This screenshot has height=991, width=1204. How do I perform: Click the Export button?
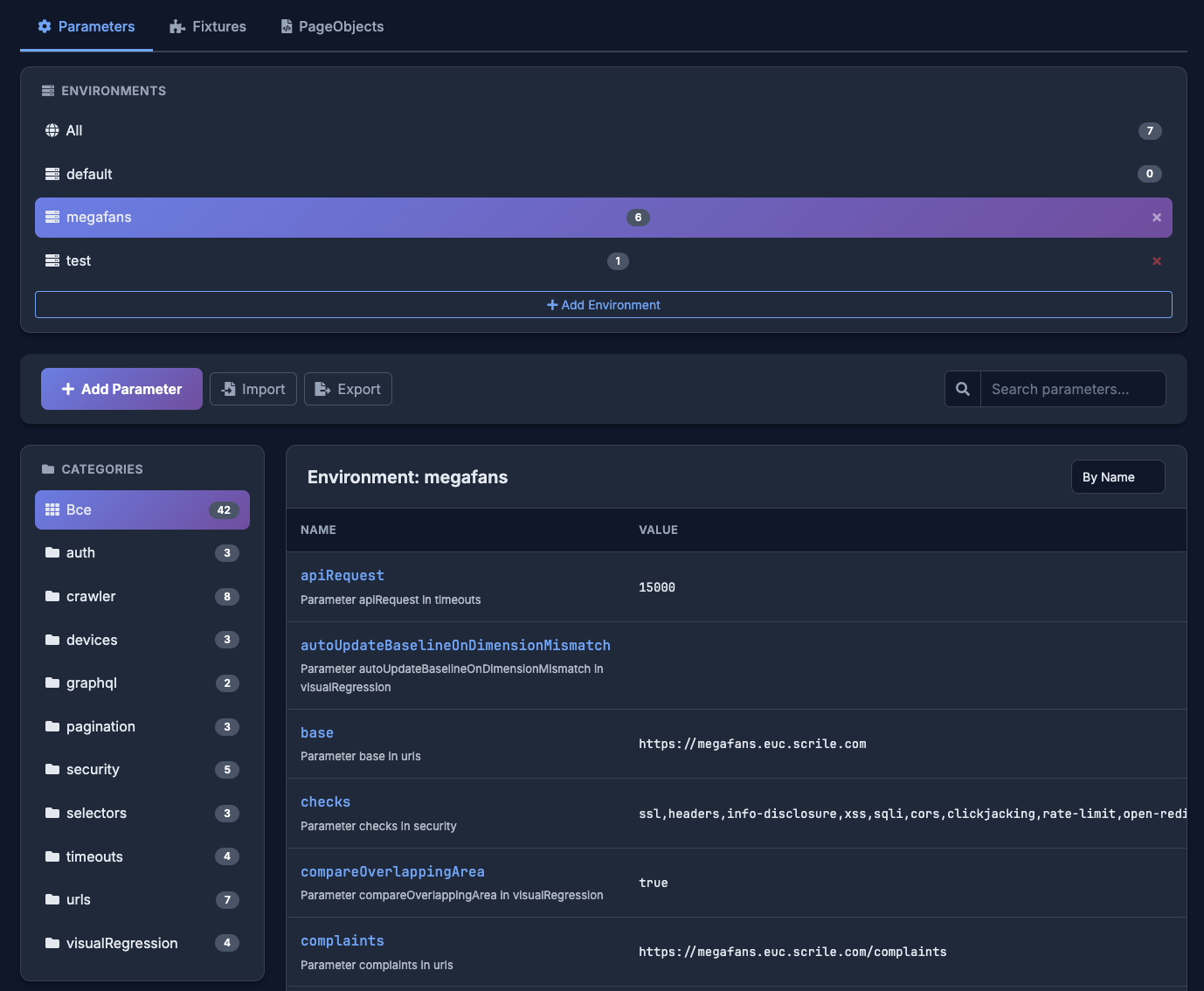(348, 389)
